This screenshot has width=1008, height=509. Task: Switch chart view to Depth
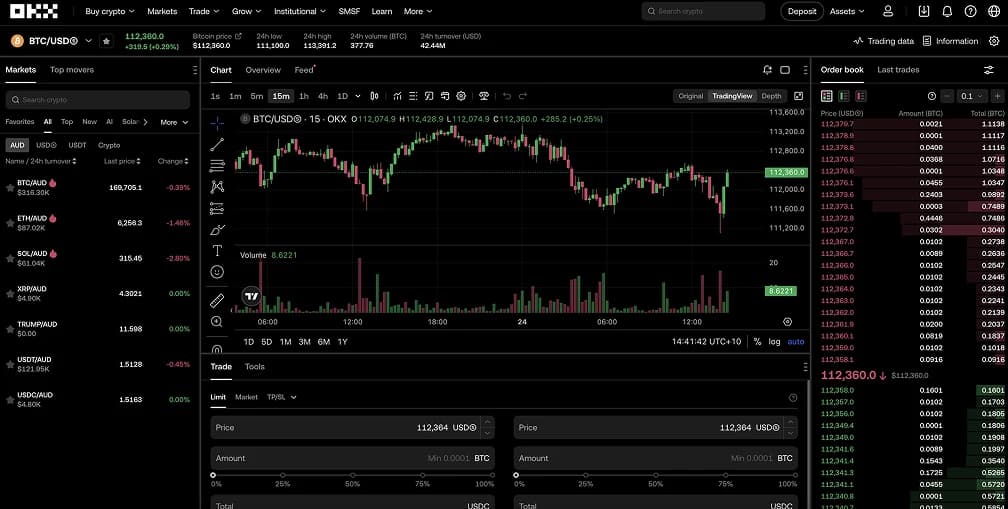coord(771,96)
